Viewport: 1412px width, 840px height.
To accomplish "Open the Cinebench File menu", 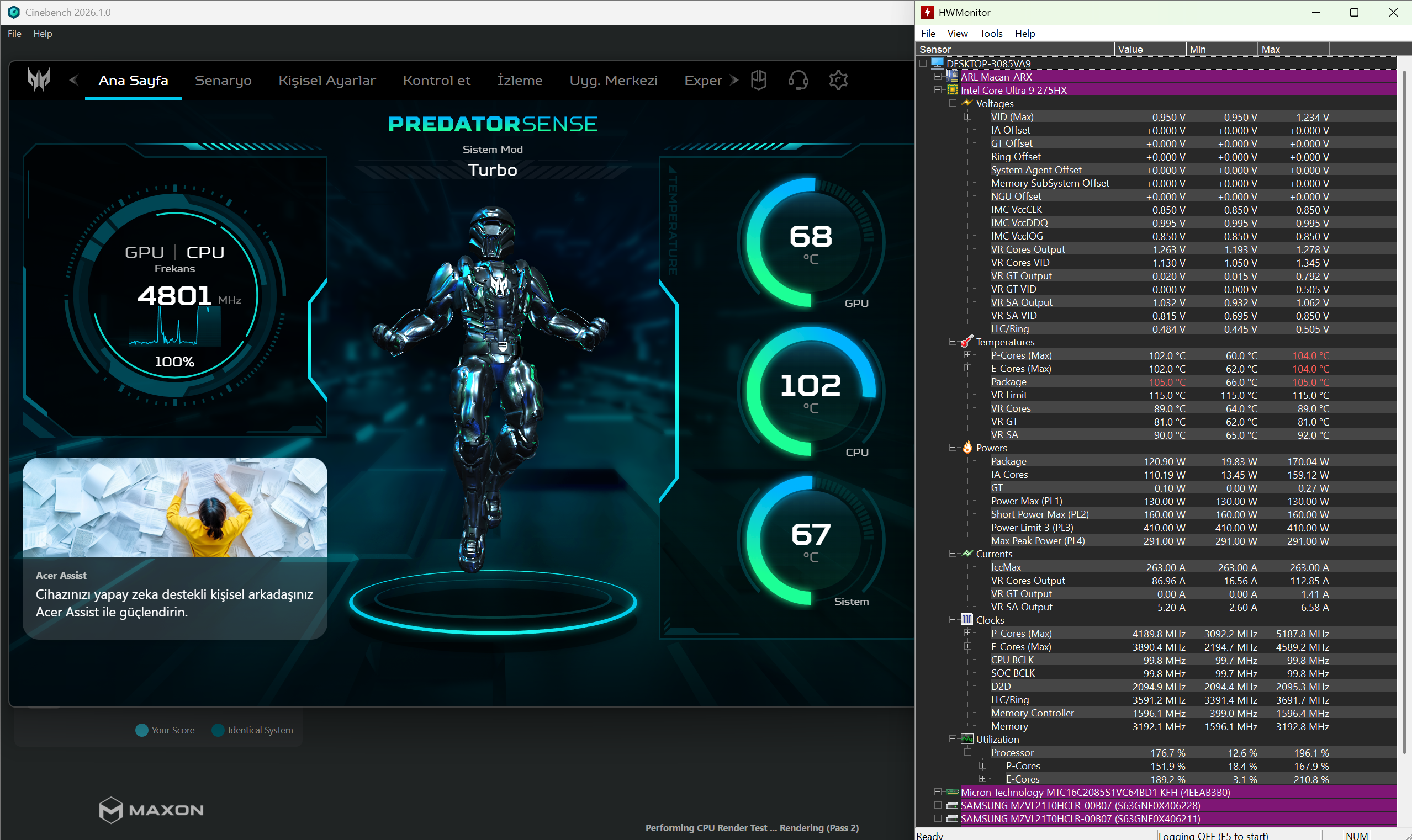I will pyautogui.click(x=14, y=34).
